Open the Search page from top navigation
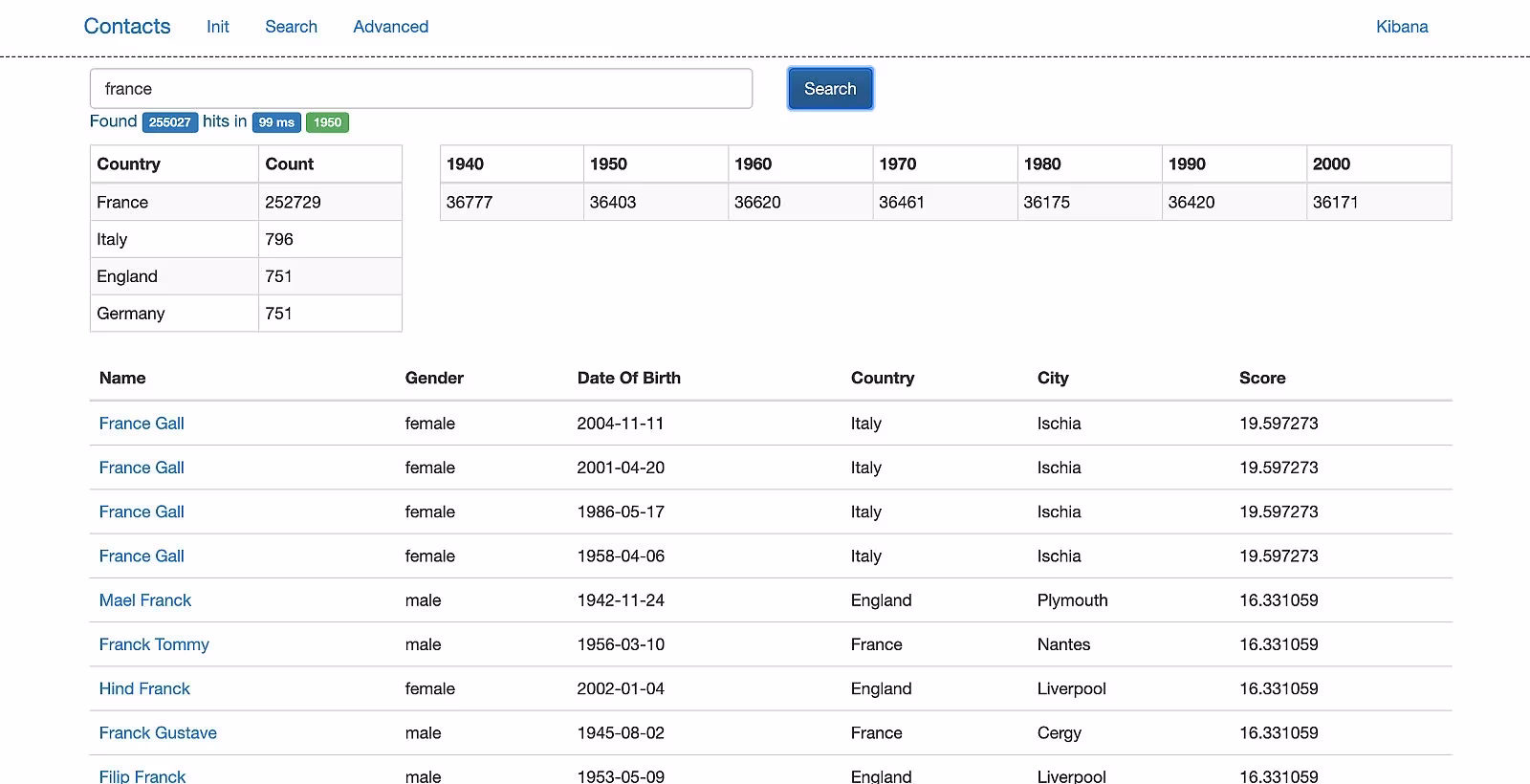 [291, 27]
